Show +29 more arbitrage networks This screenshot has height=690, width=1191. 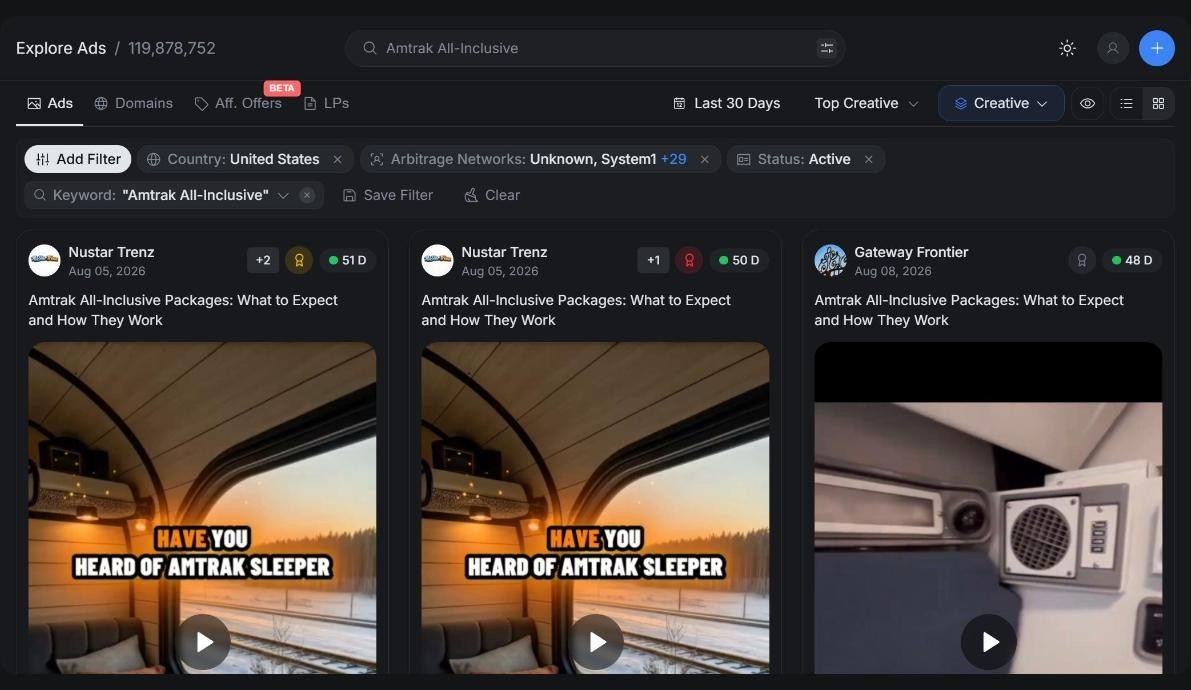673,159
